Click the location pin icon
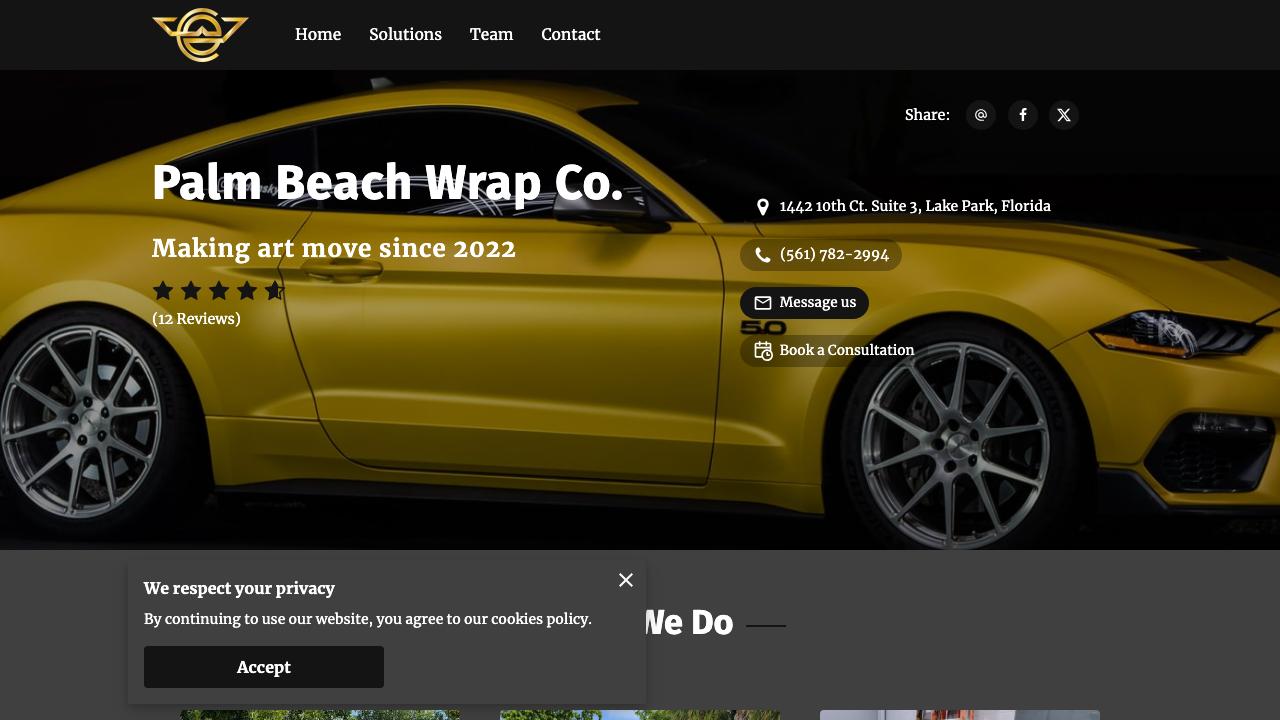This screenshot has height=720, width=1280. [x=763, y=207]
